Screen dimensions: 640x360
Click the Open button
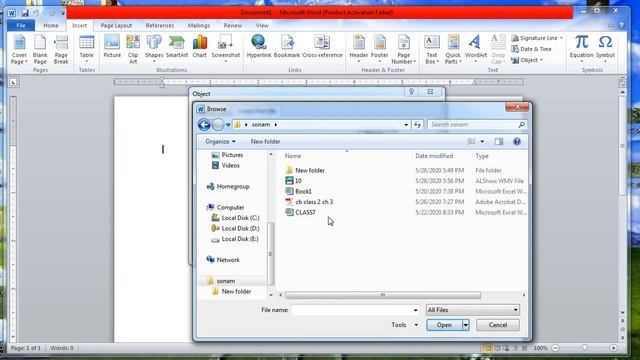click(x=444, y=325)
